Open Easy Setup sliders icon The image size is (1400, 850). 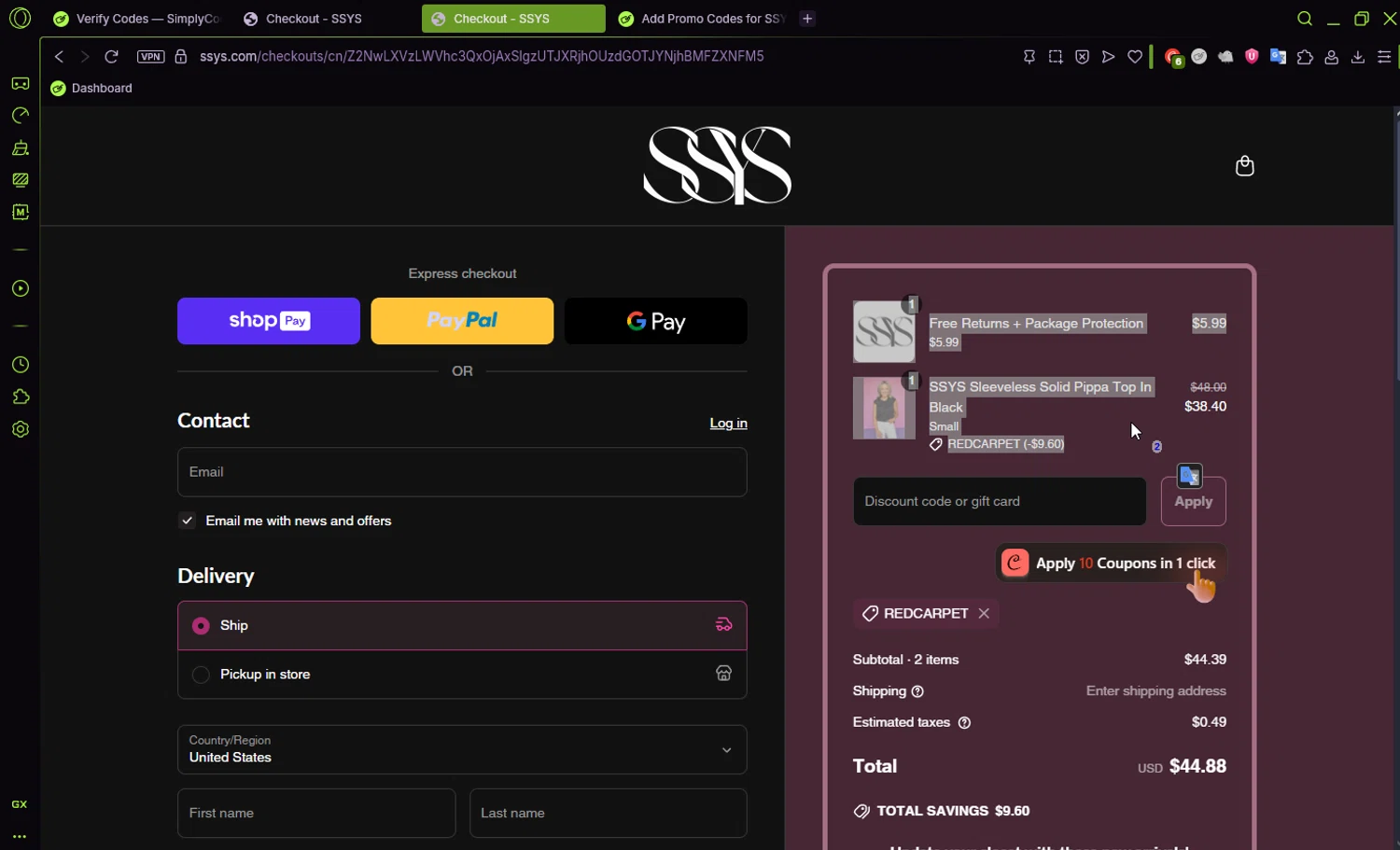1384,57
